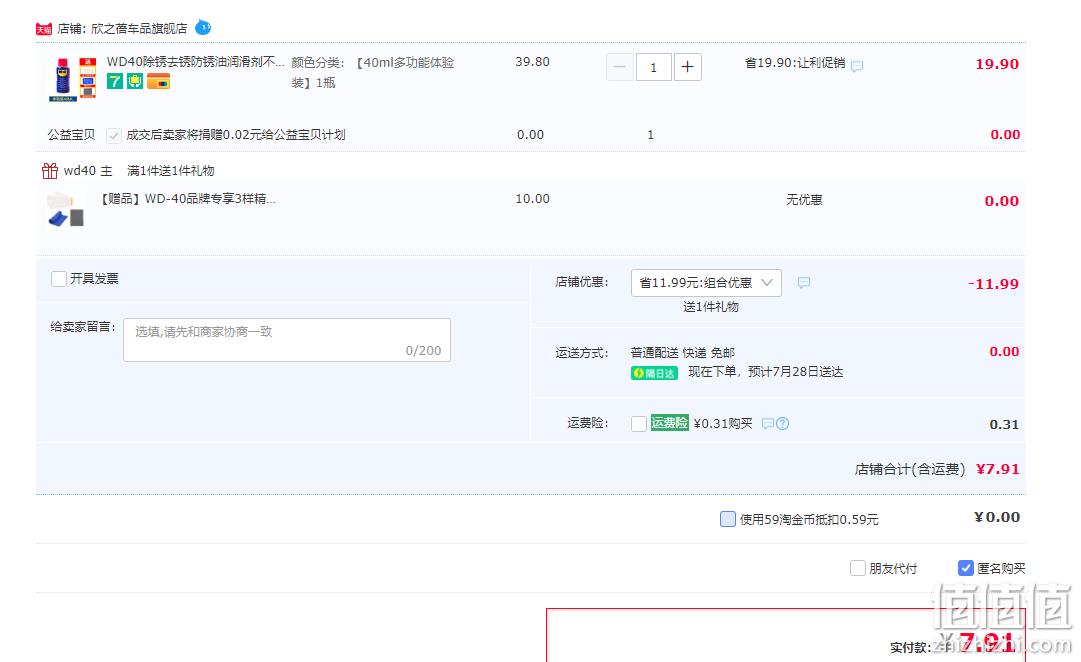Uncheck the 匿名购买 anonymous purchase checkbox
This screenshot has height=662, width=1081.
click(966, 568)
